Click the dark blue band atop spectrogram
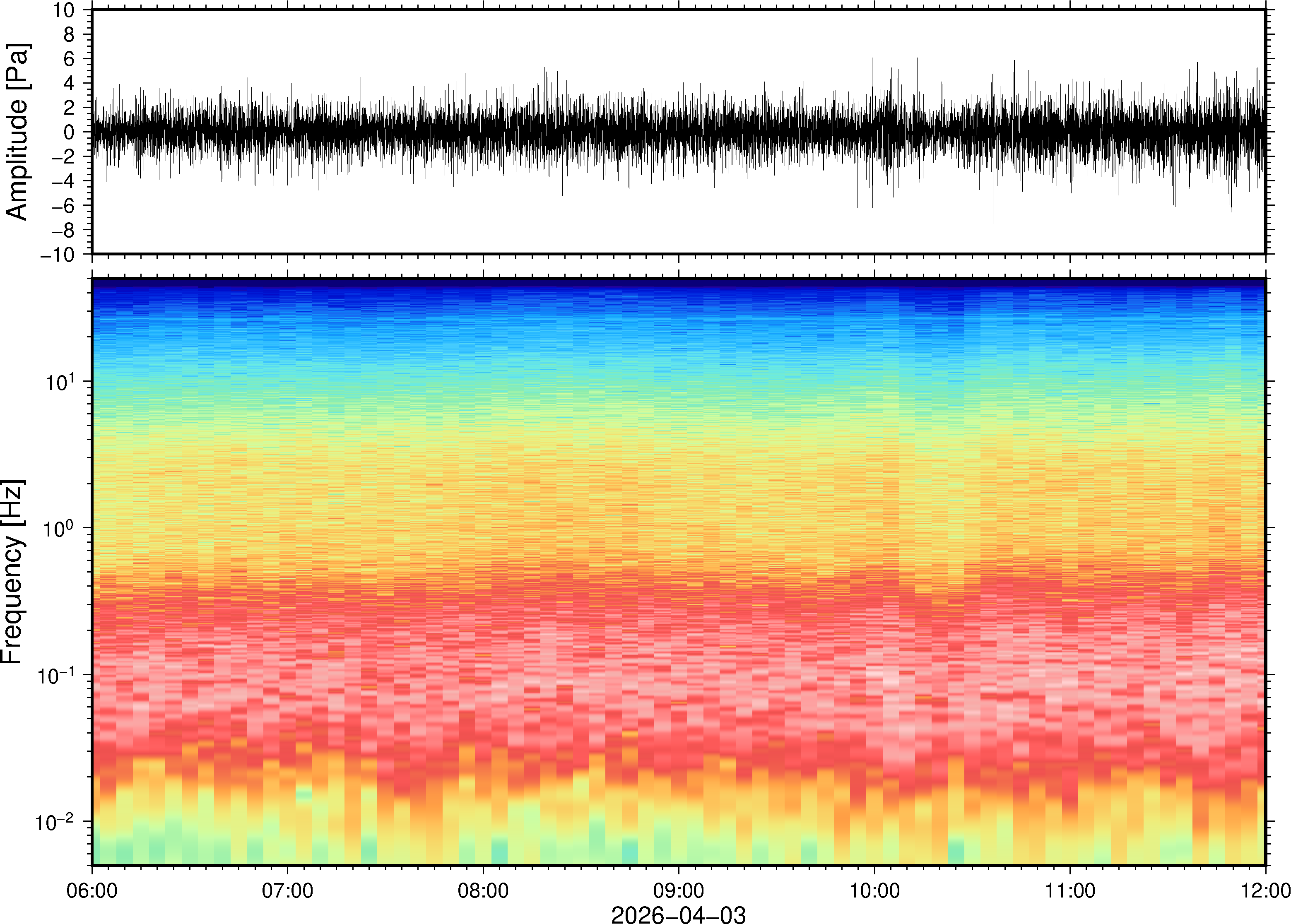This screenshot has width=1291, height=924. (678, 283)
